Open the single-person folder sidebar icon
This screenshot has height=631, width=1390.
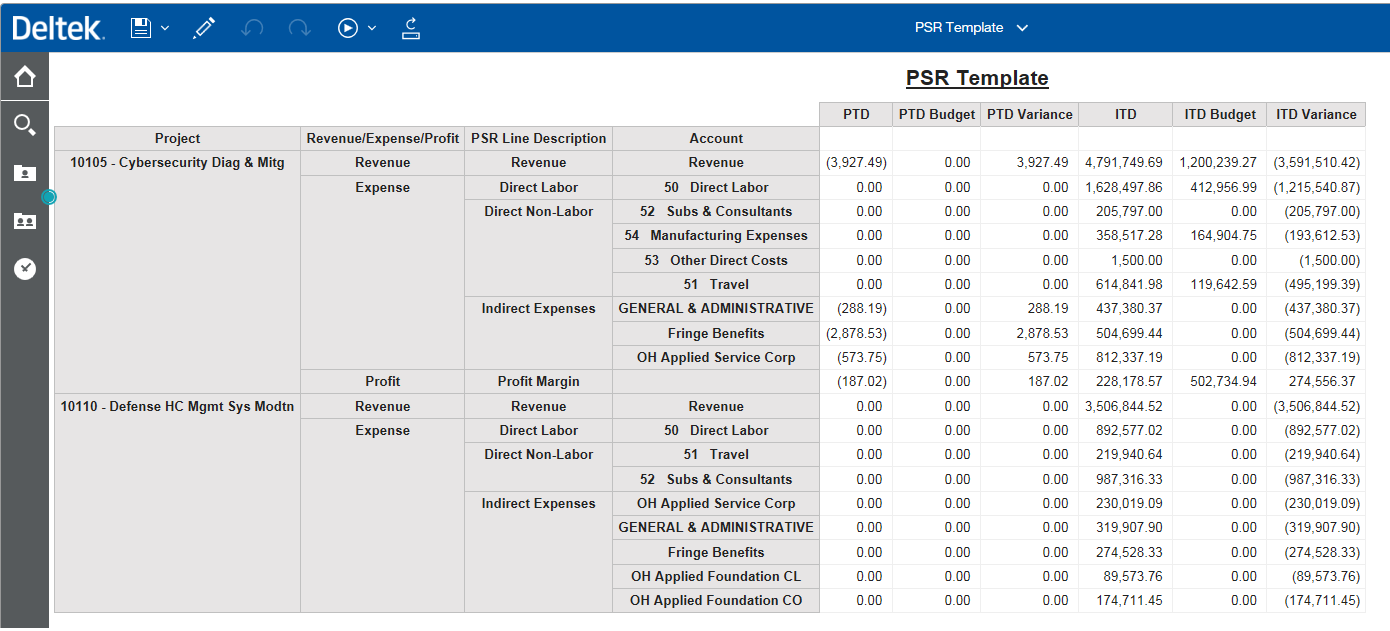(x=25, y=173)
